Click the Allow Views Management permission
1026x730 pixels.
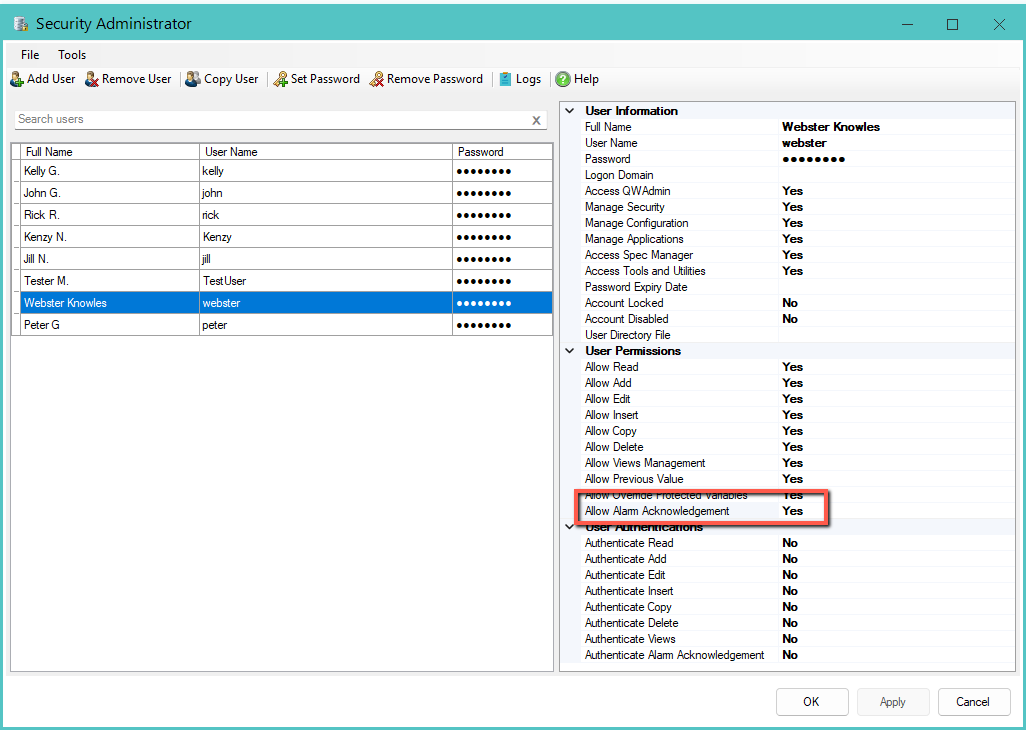797,463
